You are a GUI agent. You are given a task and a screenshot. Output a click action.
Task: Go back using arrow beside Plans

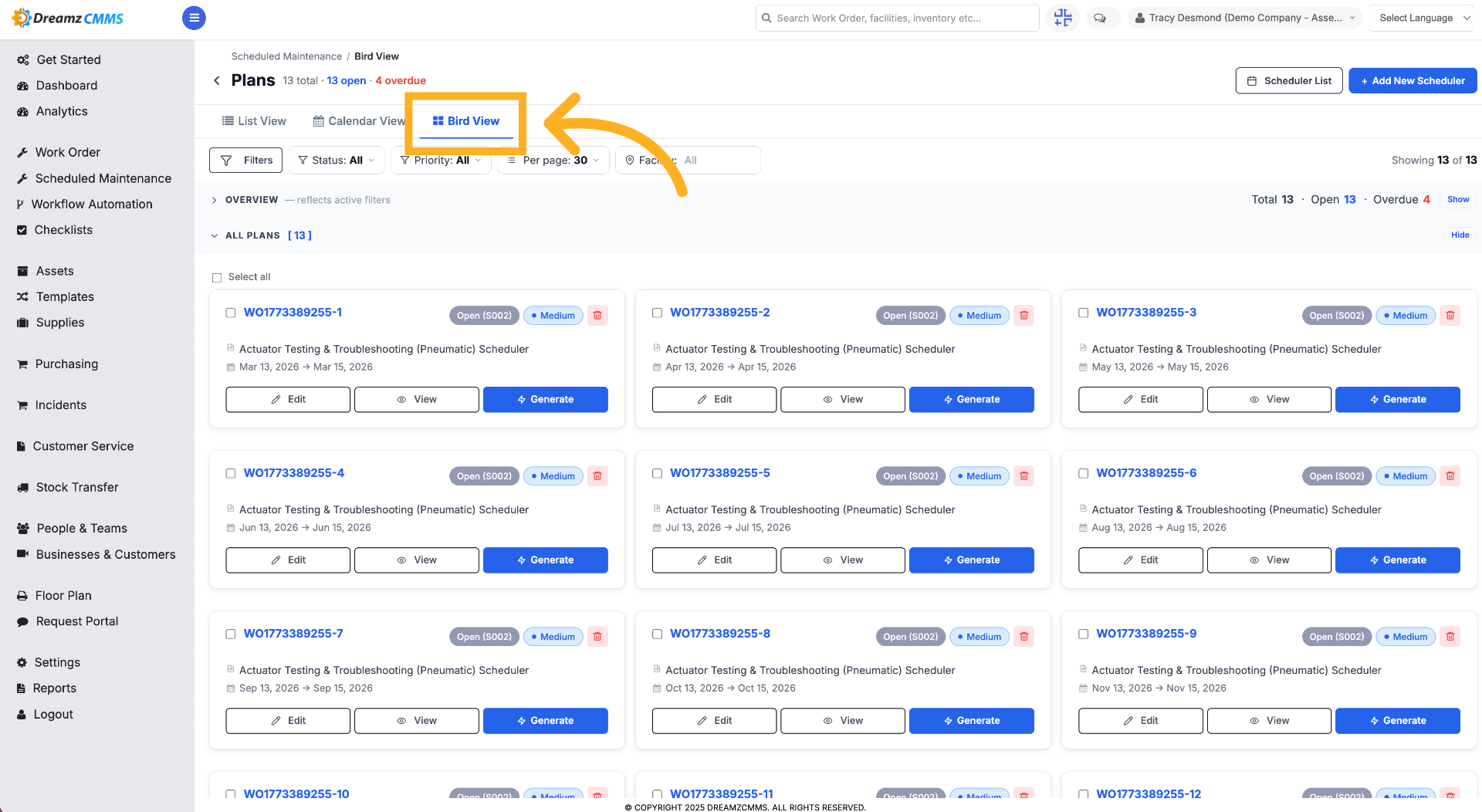tap(217, 80)
